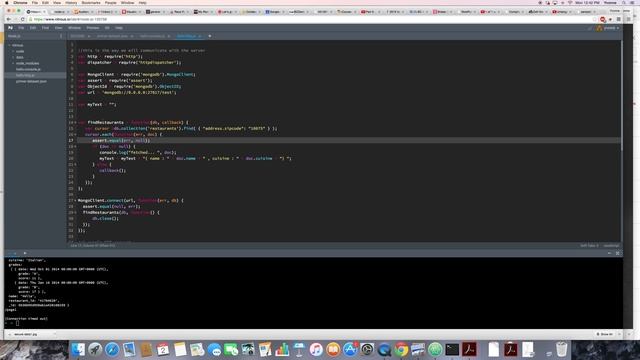Image resolution: width=640 pixels, height=360 pixels.
Task: Go back in Chrome
Action: (9, 19)
